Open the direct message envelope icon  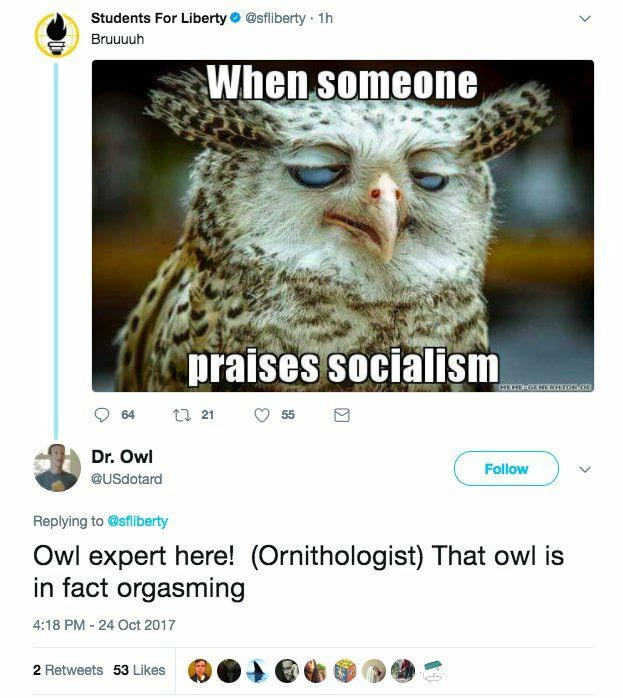click(342, 415)
